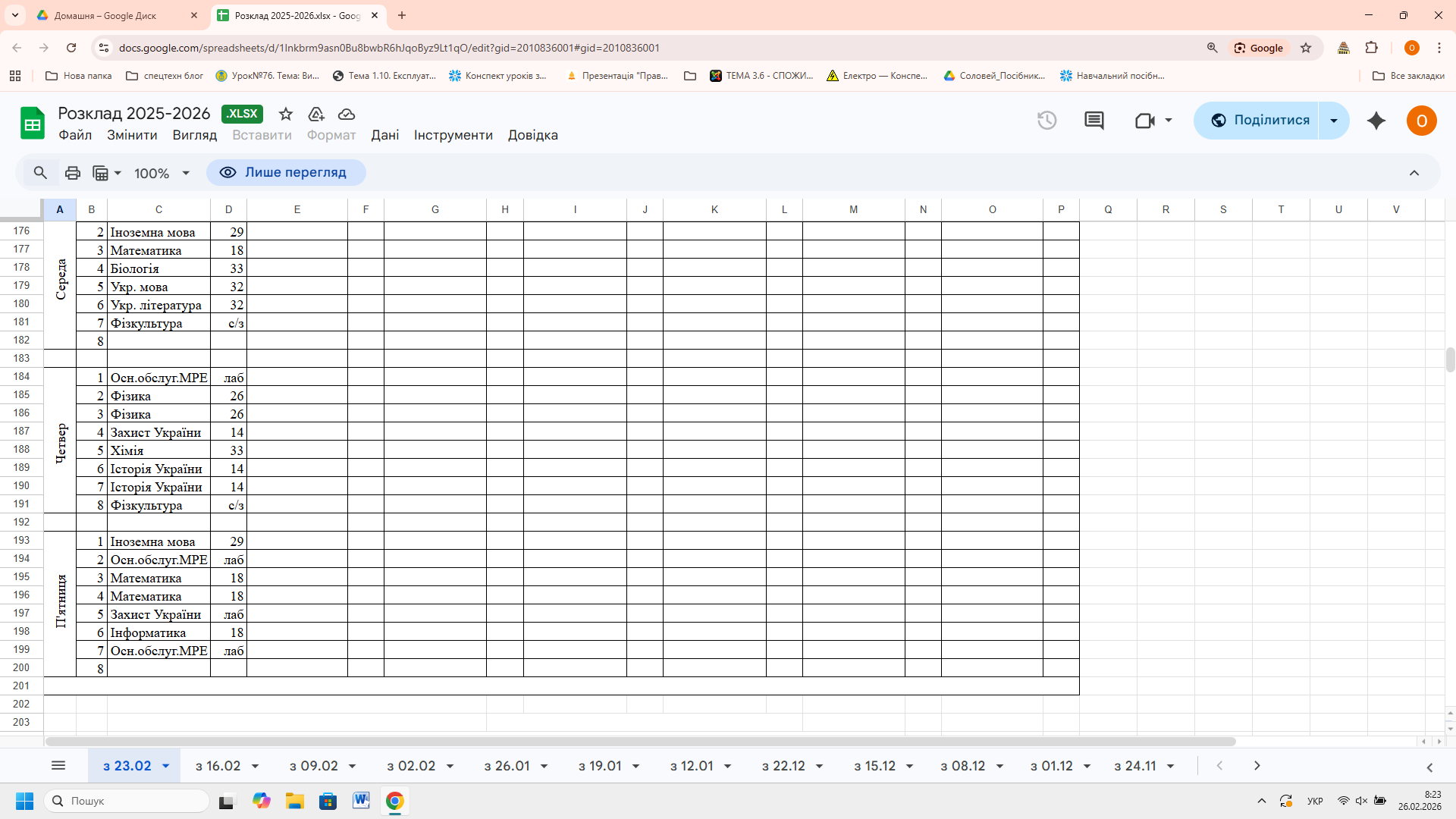The image size is (1456, 819).
Task: Open Microsoft Word from the taskbar
Action: point(361,801)
